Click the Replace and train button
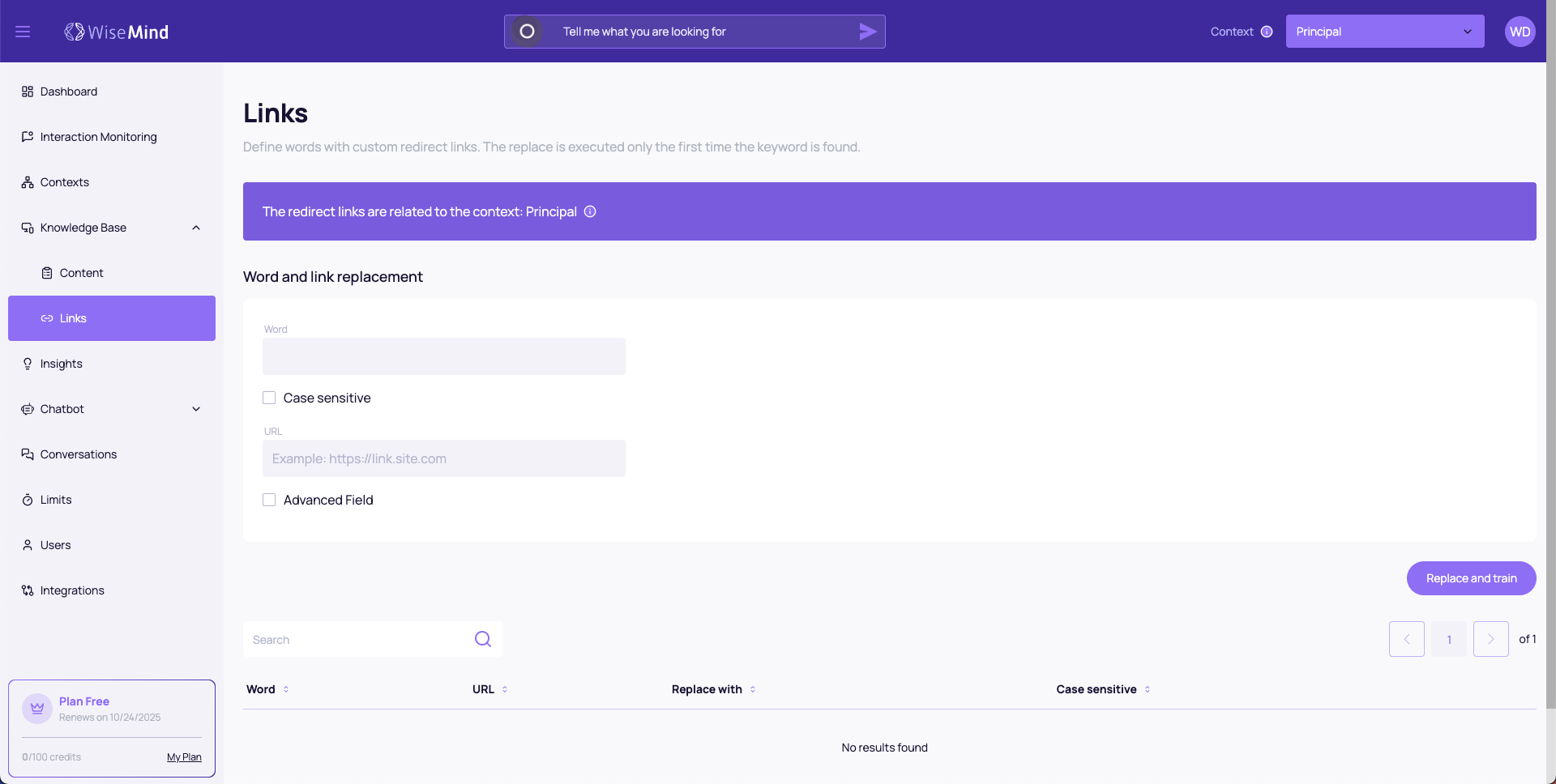Image resolution: width=1556 pixels, height=784 pixels. point(1471,578)
